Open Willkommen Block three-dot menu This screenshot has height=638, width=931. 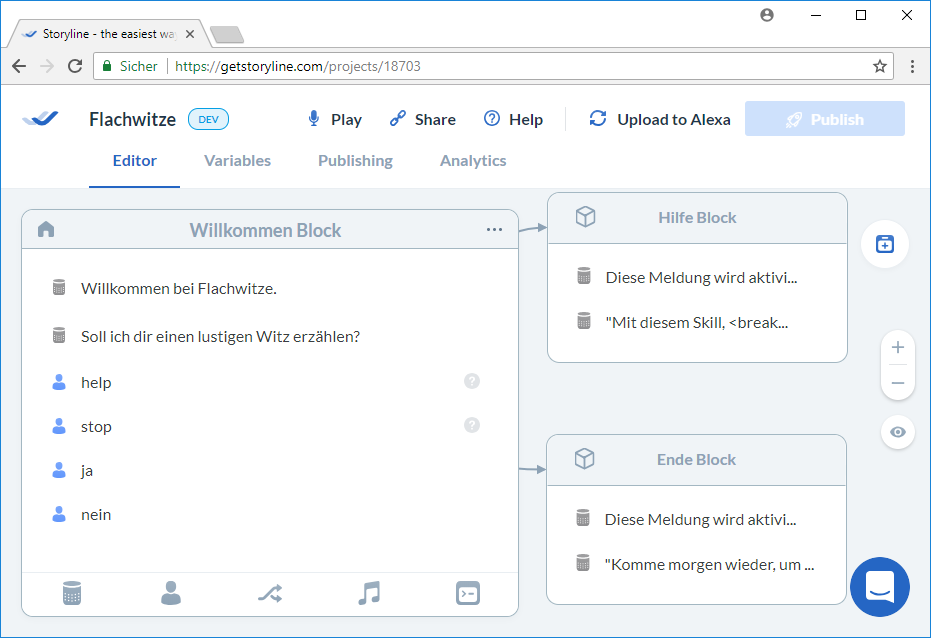494,230
